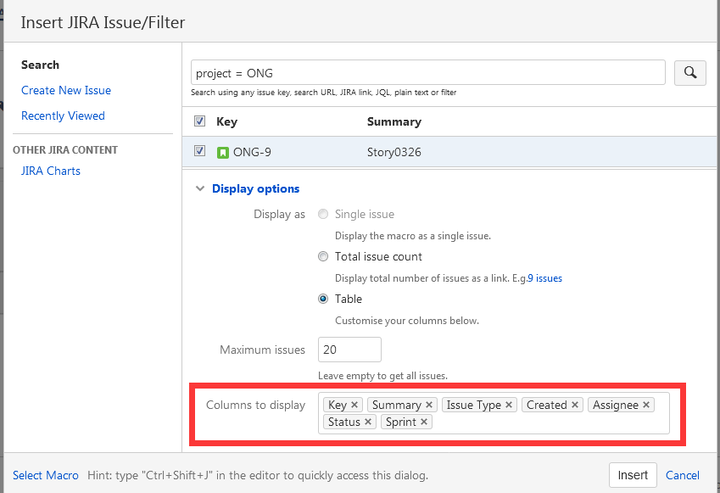Open Create New Issue in sidebar
This screenshot has height=493, width=720.
[66, 90]
